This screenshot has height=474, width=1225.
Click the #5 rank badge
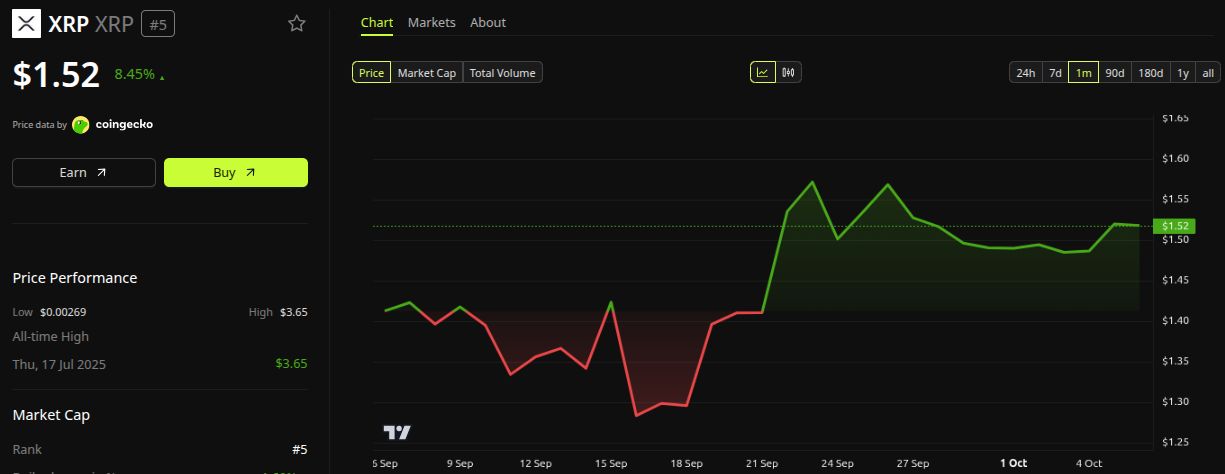tap(158, 23)
